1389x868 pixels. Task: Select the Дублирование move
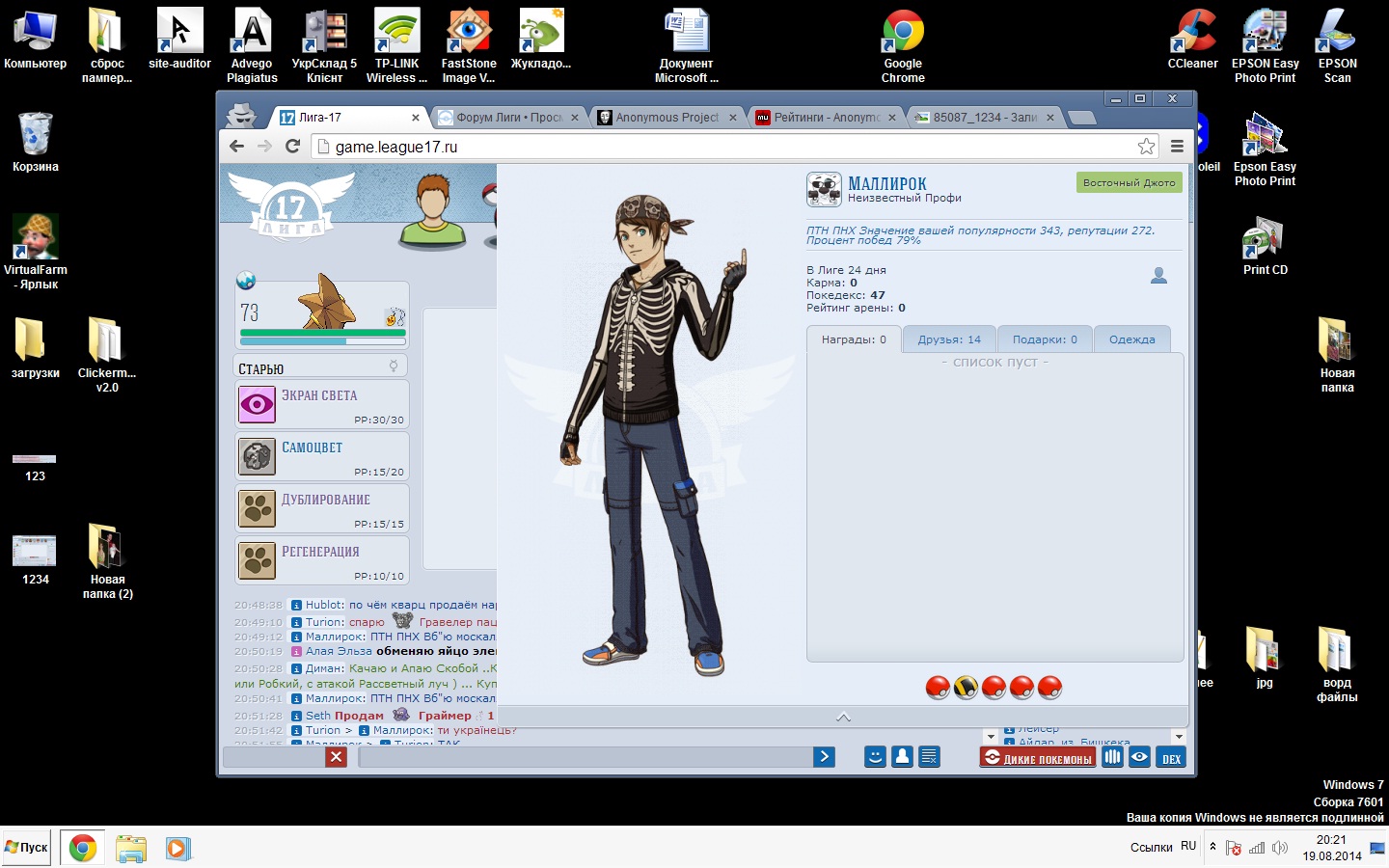point(322,508)
